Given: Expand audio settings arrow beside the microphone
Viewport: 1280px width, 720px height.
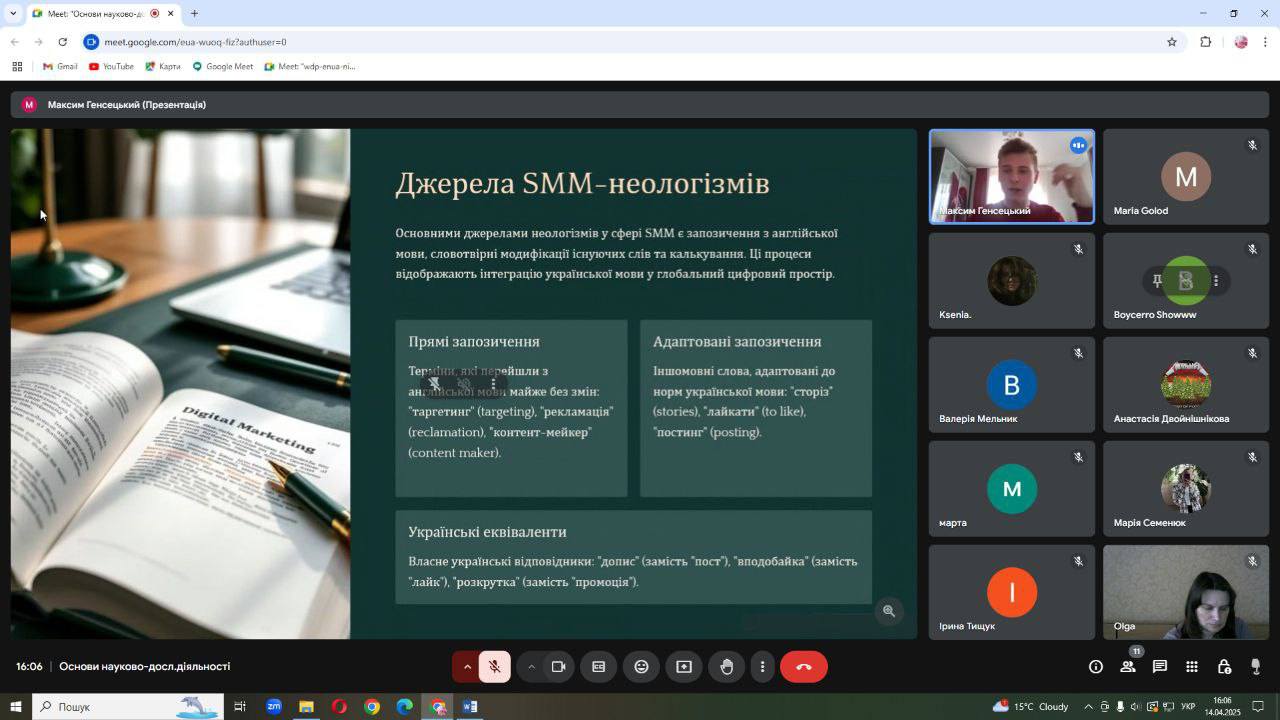Looking at the screenshot, I should (467, 667).
